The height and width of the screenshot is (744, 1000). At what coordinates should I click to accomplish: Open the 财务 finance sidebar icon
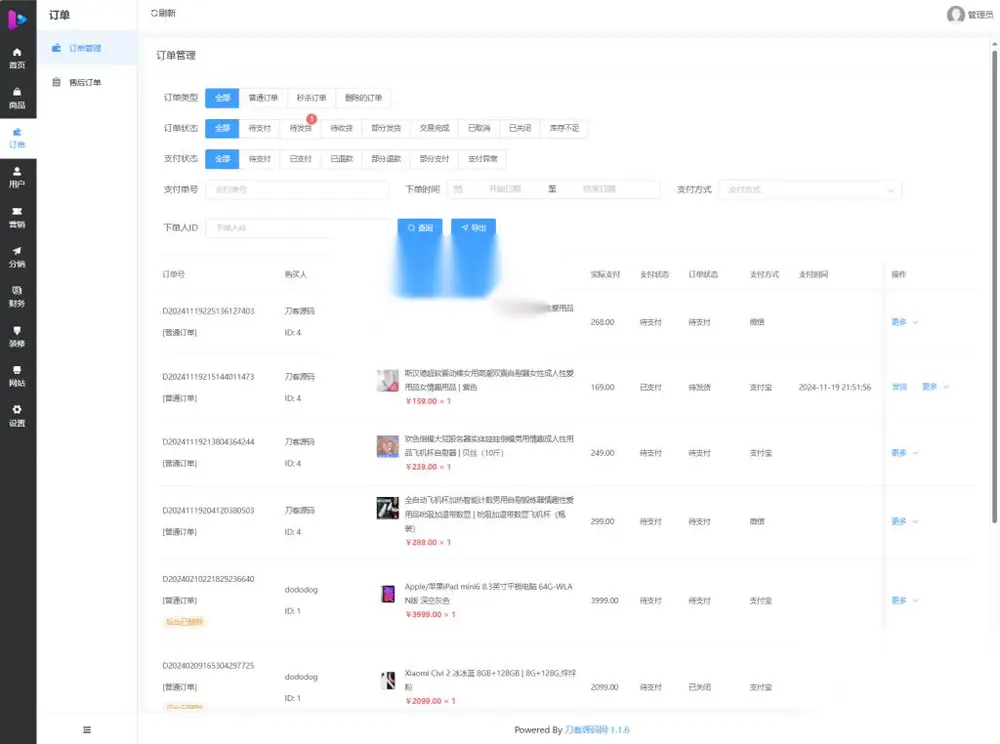[x=17, y=296]
